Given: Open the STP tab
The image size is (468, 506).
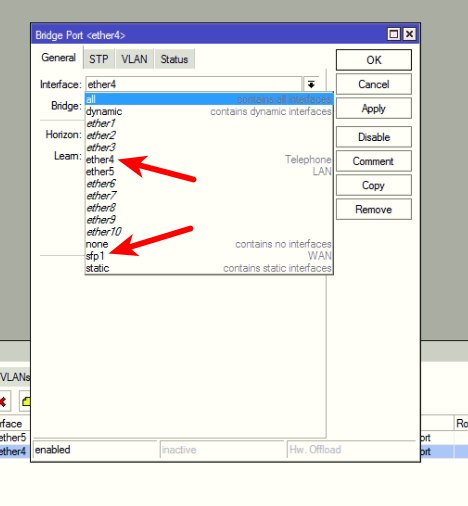Looking at the screenshot, I should point(99,59).
